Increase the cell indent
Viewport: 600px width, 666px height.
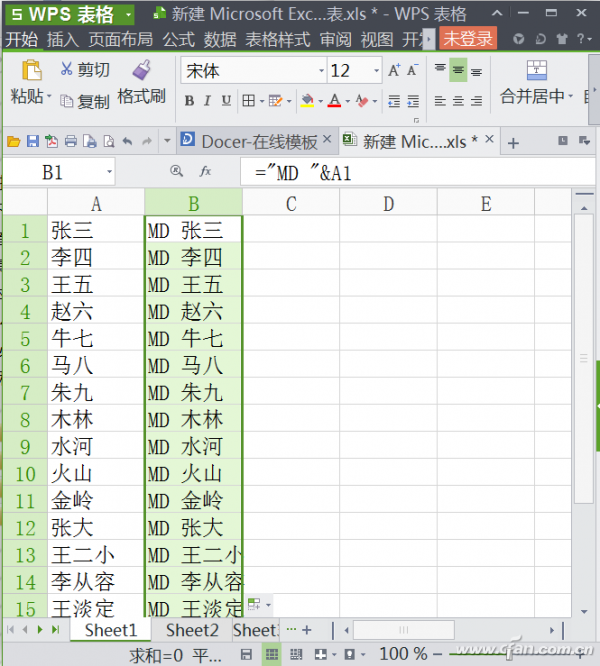[x=413, y=101]
